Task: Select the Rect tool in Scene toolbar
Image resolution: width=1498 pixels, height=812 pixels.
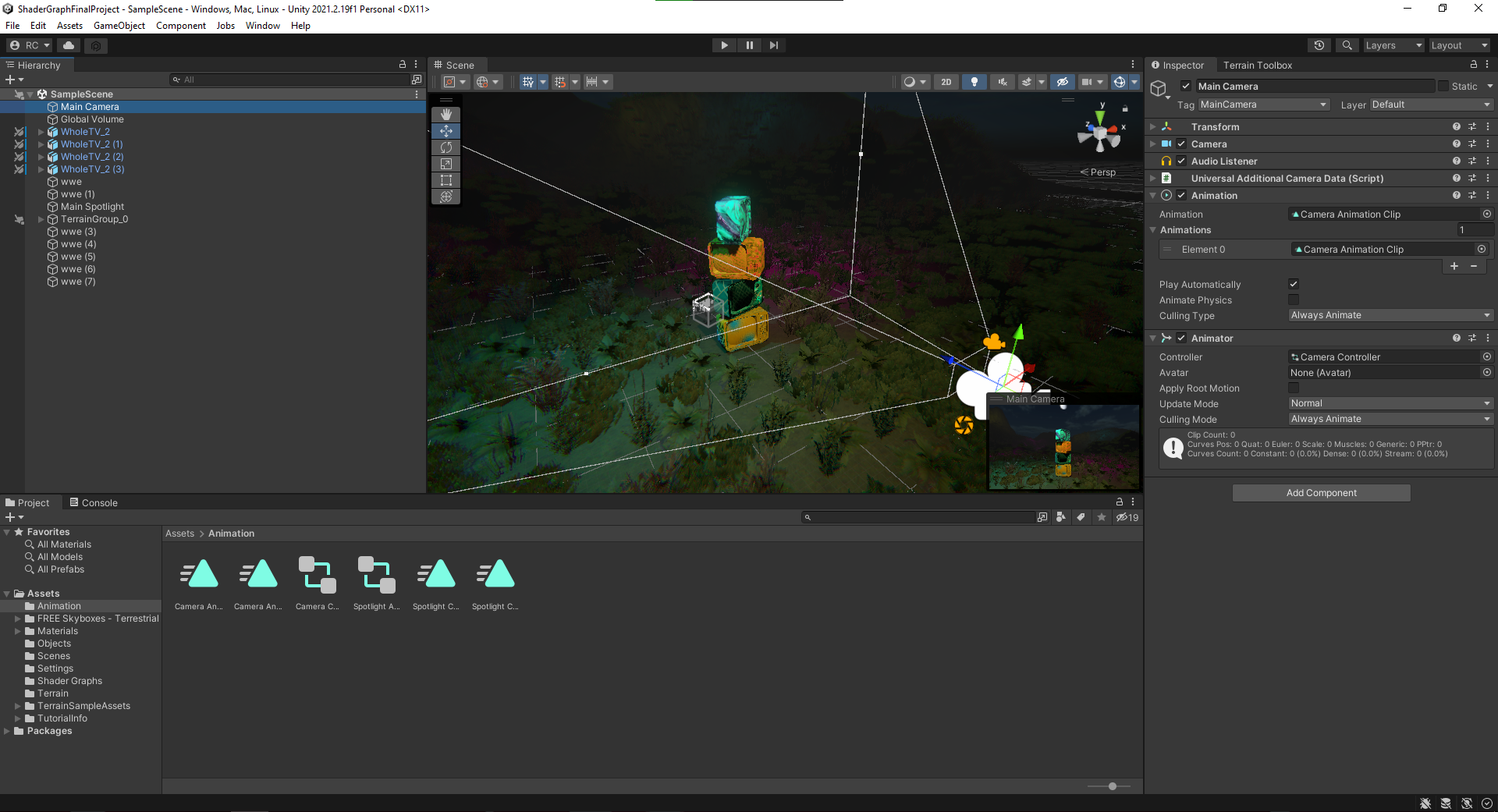Action: tap(446, 180)
